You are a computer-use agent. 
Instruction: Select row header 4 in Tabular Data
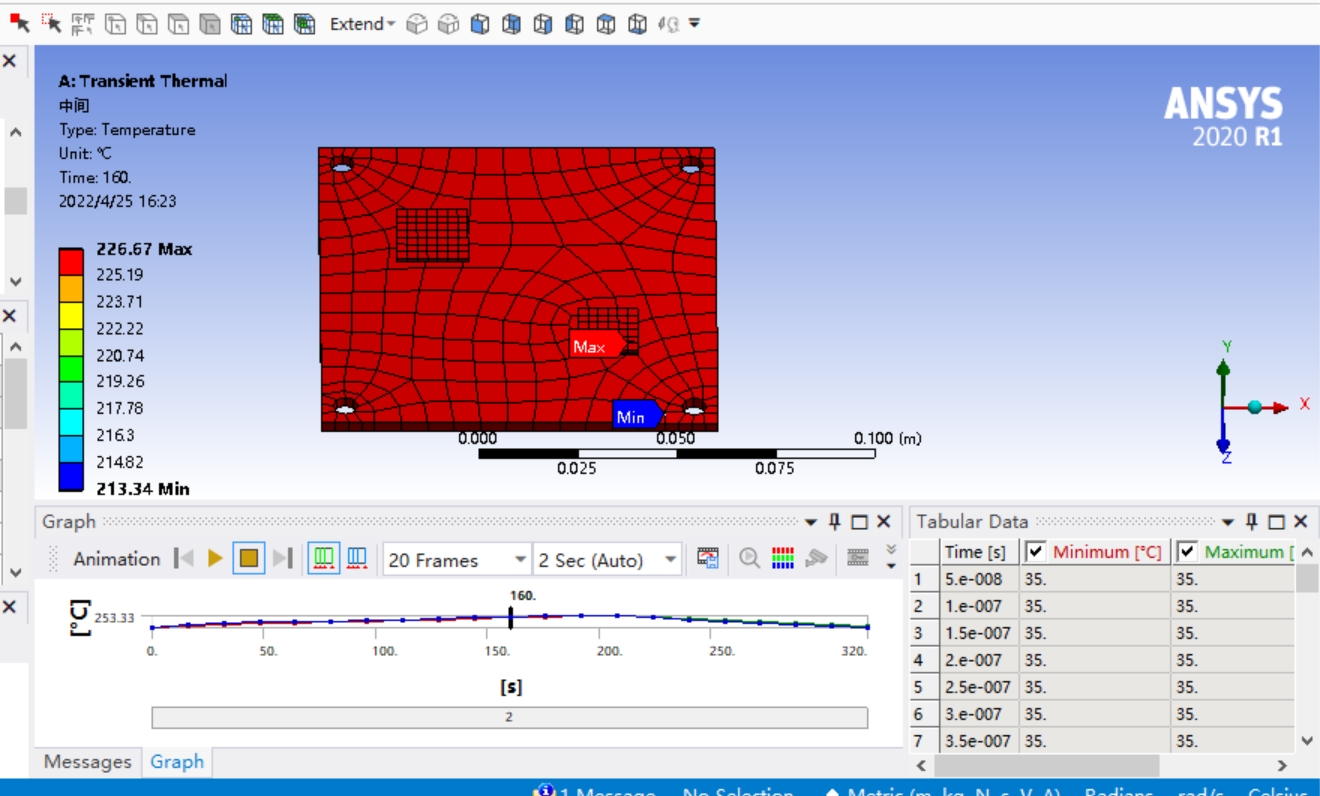pyautogui.click(x=925, y=660)
